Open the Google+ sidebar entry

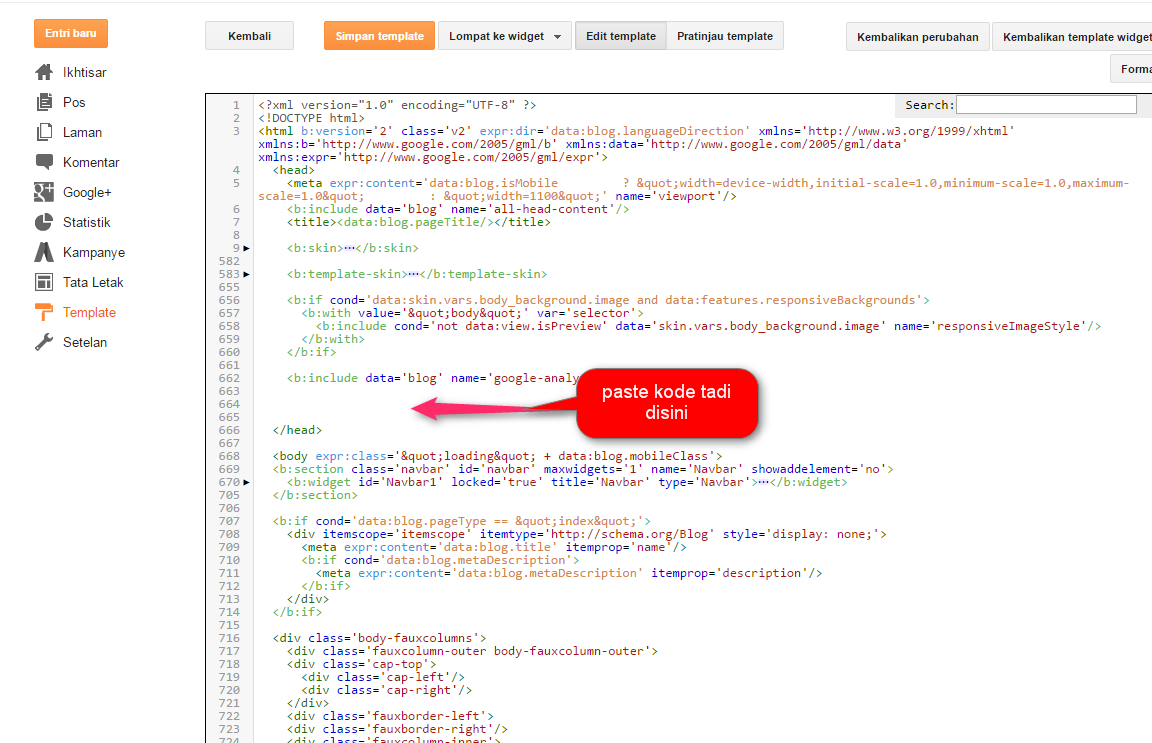tap(87, 193)
